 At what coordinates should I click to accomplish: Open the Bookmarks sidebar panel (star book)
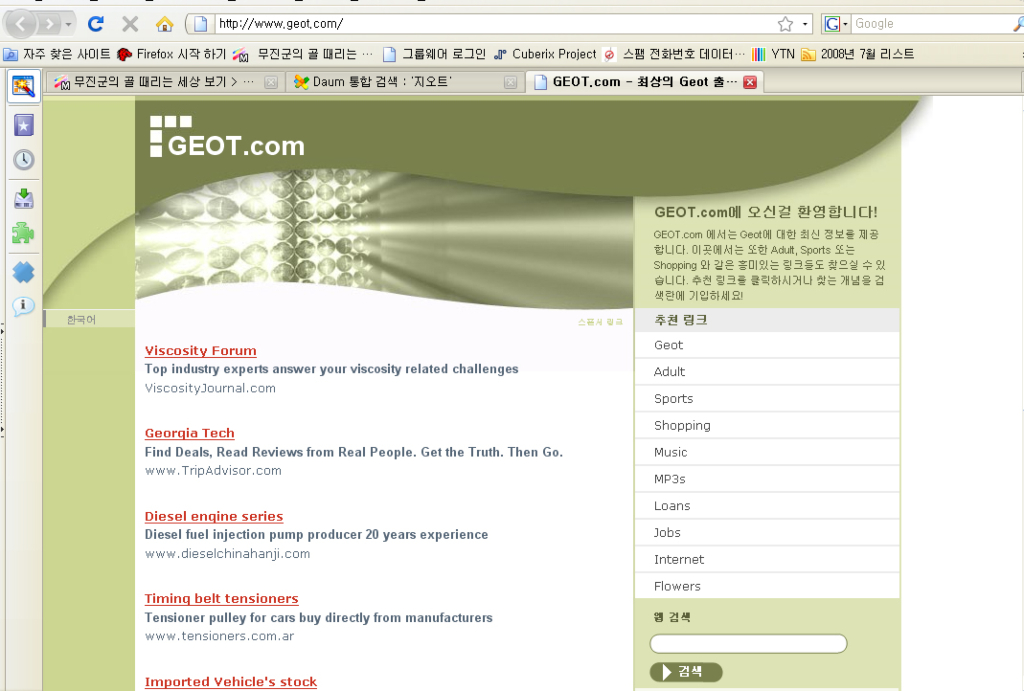point(24,125)
